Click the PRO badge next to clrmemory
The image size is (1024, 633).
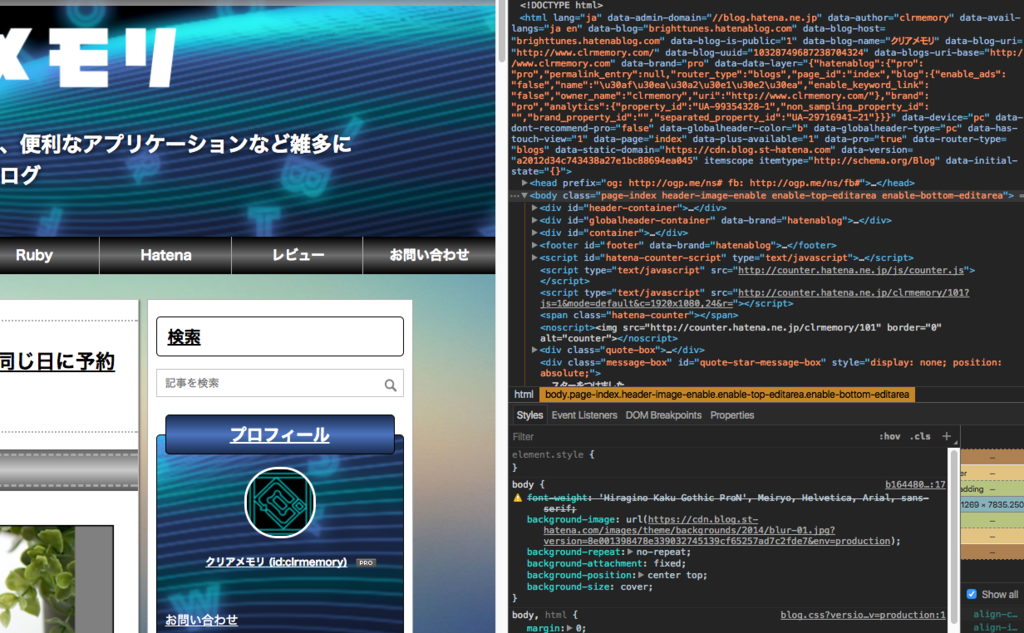pyautogui.click(x=366, y=562)
